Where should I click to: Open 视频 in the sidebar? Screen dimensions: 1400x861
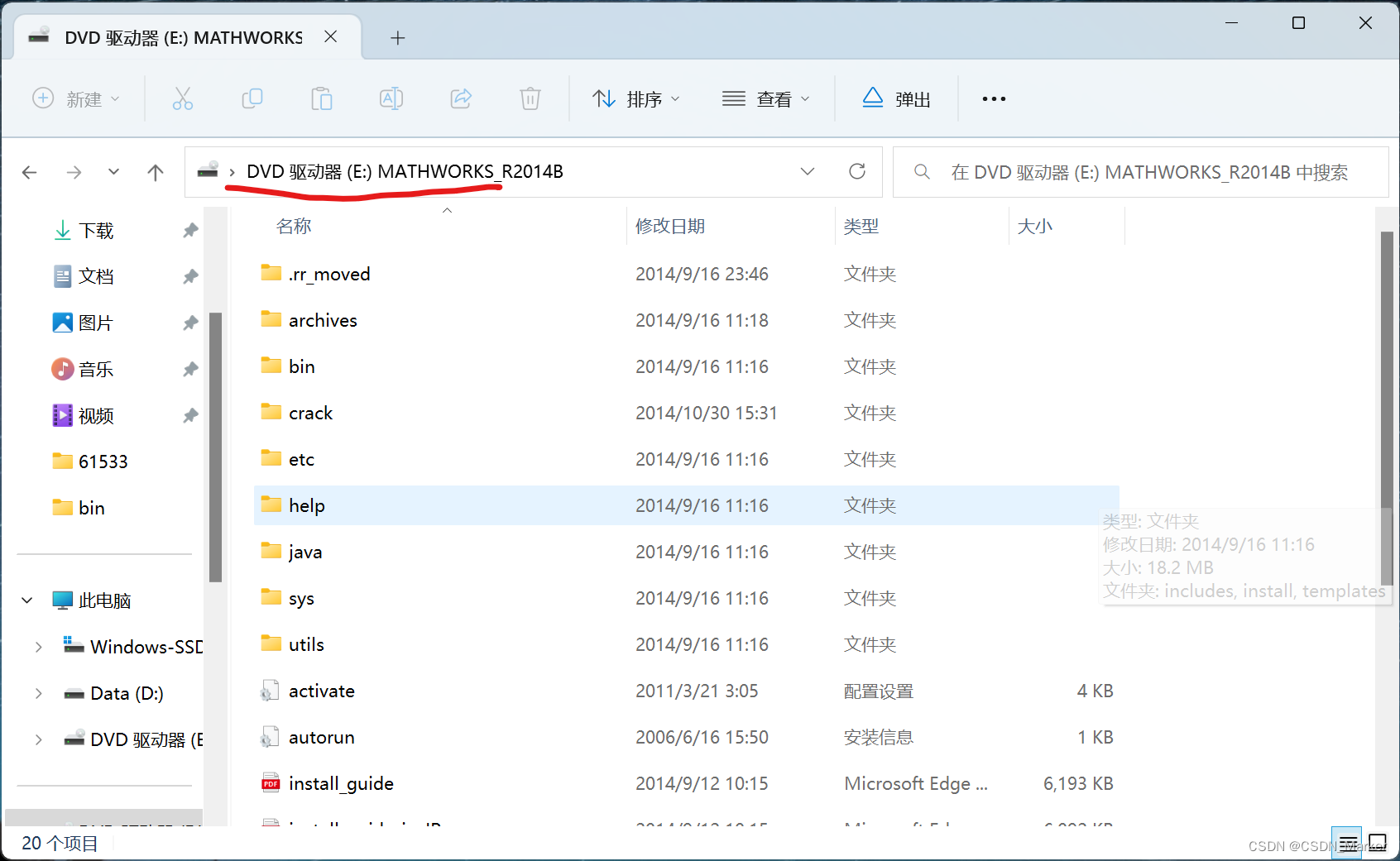coord(96,415)
